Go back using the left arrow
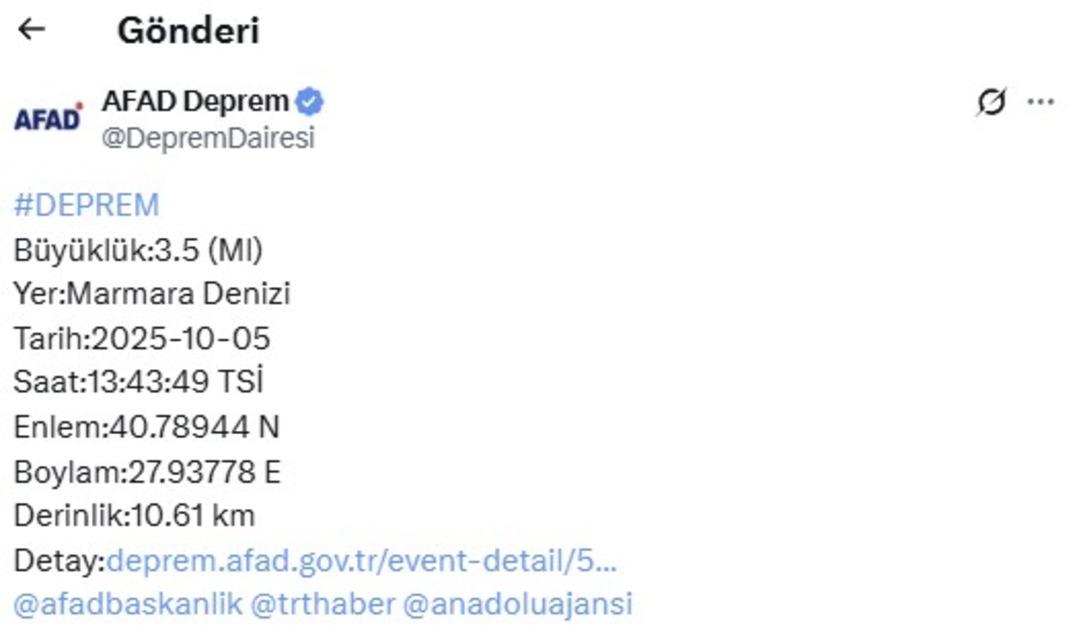Screen dimensions: 1080x639 [x=32, y=29]
